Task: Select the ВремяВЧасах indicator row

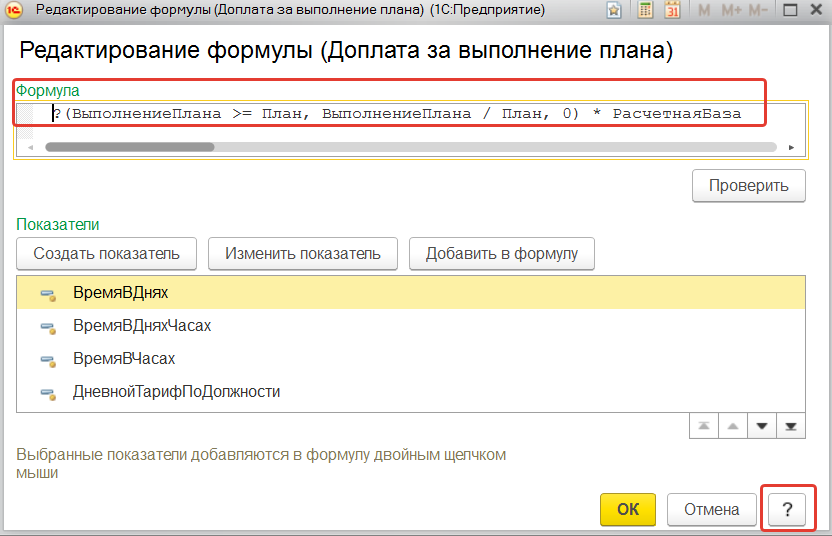Action: [411, 359]
